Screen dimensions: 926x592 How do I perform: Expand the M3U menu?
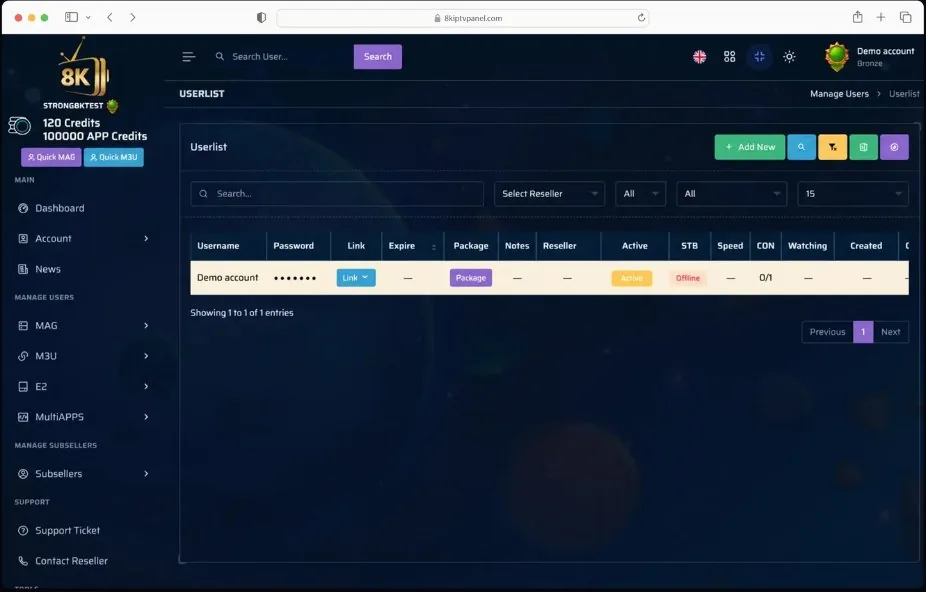click(x=83, y=356)
